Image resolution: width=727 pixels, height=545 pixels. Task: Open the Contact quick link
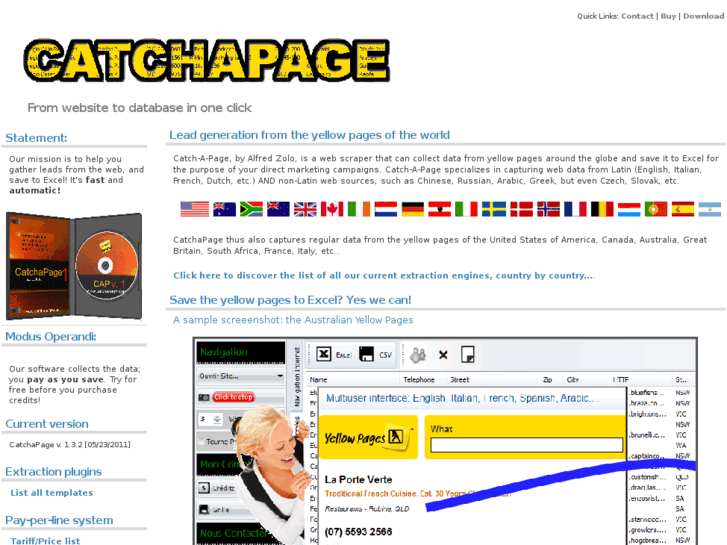tap(637, 16)
